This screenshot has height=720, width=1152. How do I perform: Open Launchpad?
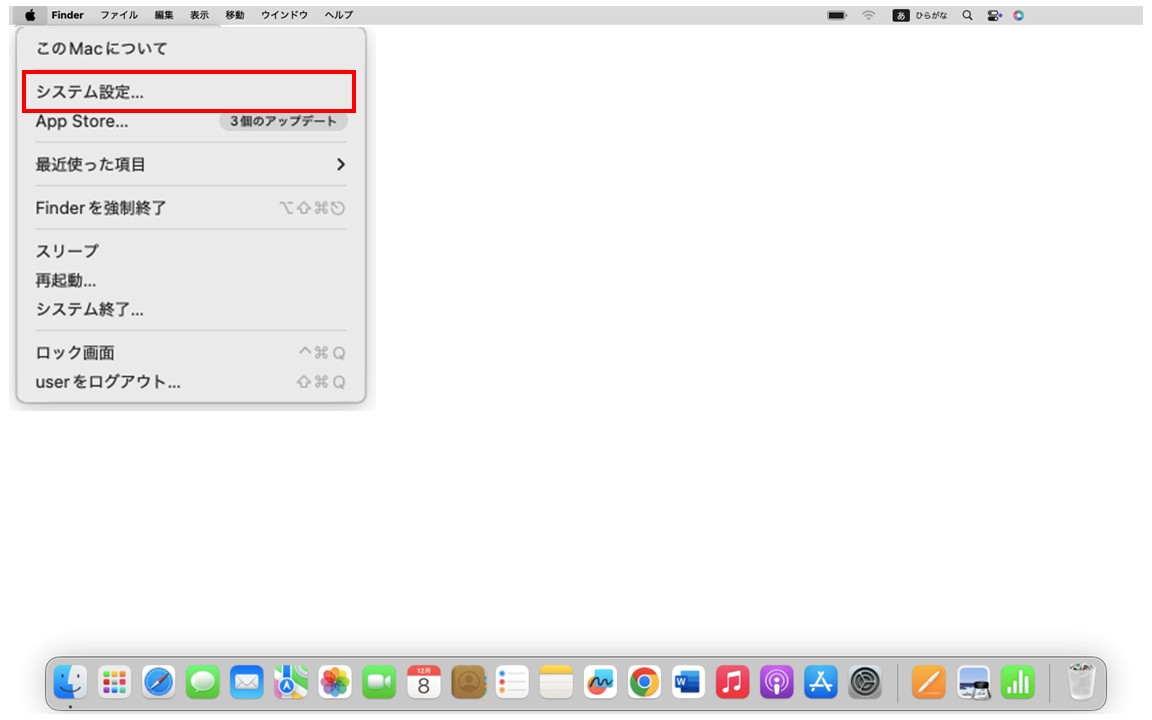point(114,684)
